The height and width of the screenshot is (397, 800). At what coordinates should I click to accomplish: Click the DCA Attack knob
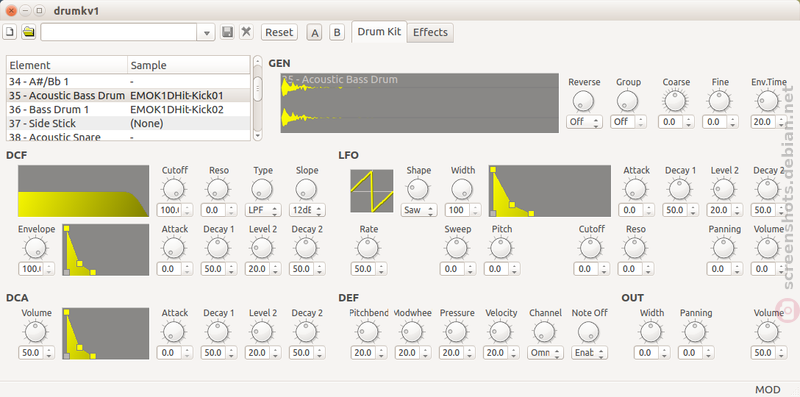pyautogui.click(x=173, y=332)
